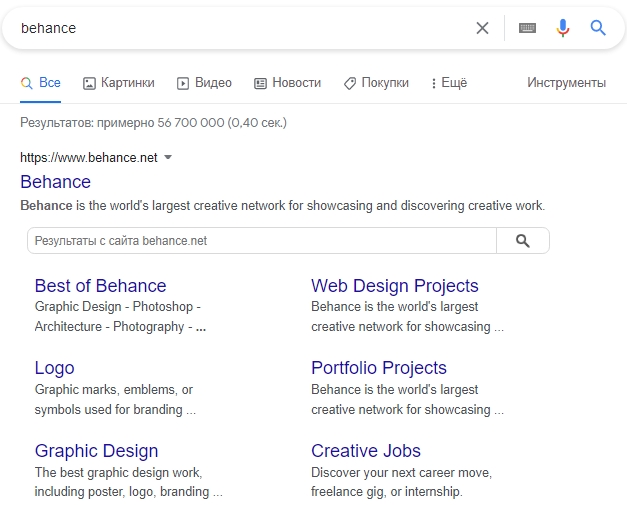
Task: Click the behance.net site search field
Action: (x=260, y=241)
